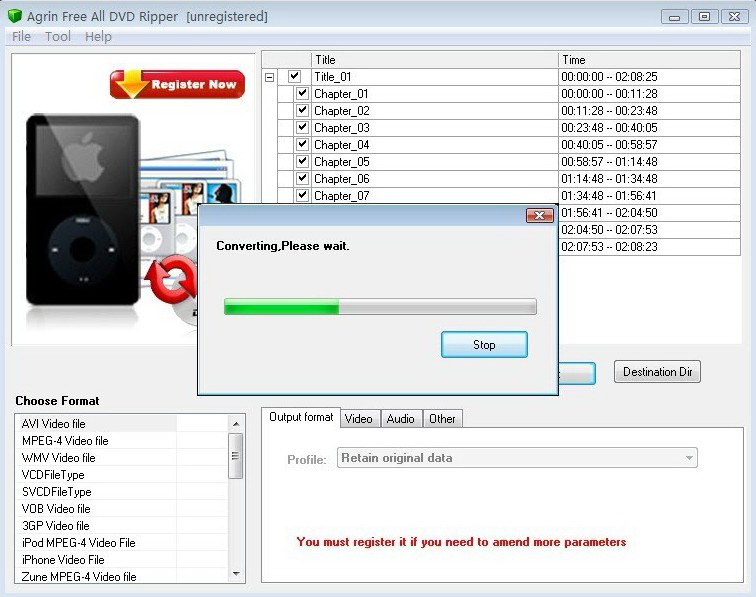Select the Chapter_07 row label
This screenshot has width=756, height=597.
(341, 196)
